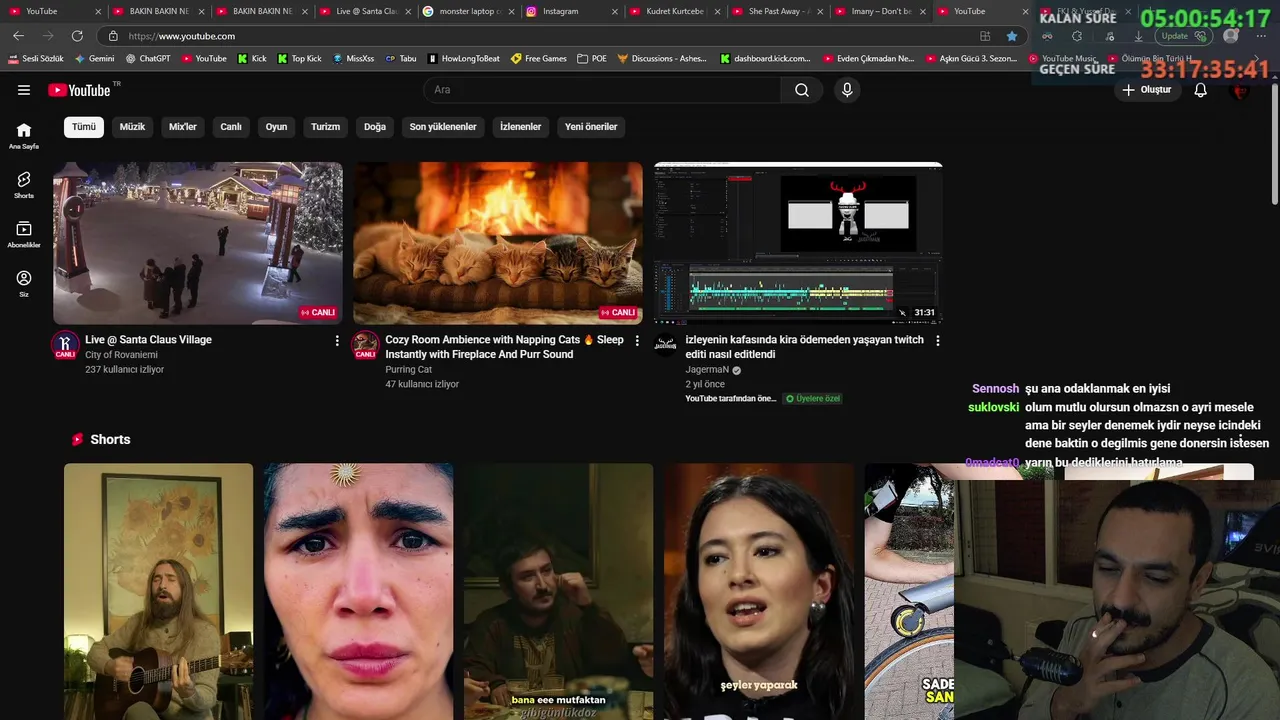Open the City of Rovaniemi channel avatar
This screenshot has width=1280, height=720.
click(x=65, y=345)
